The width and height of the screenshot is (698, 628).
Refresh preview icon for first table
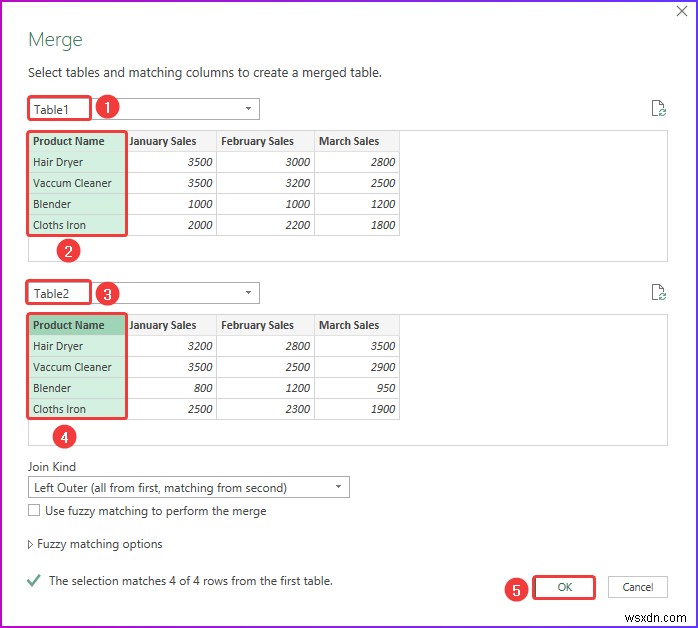coord(657,109)
